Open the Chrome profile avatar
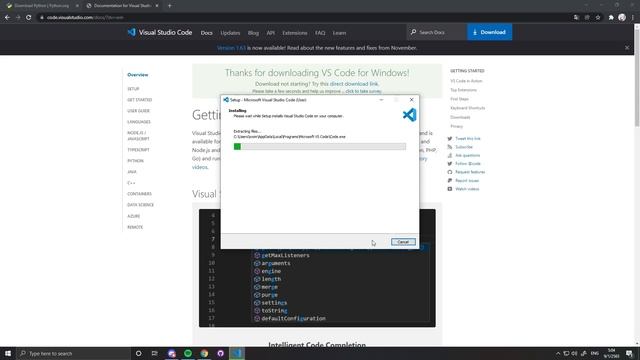 (622, 18)
